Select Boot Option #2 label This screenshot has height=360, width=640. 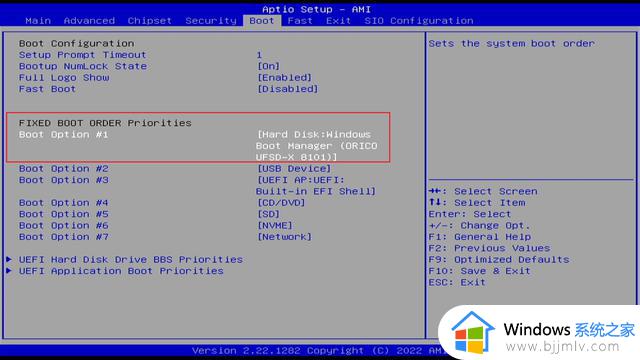63,169
